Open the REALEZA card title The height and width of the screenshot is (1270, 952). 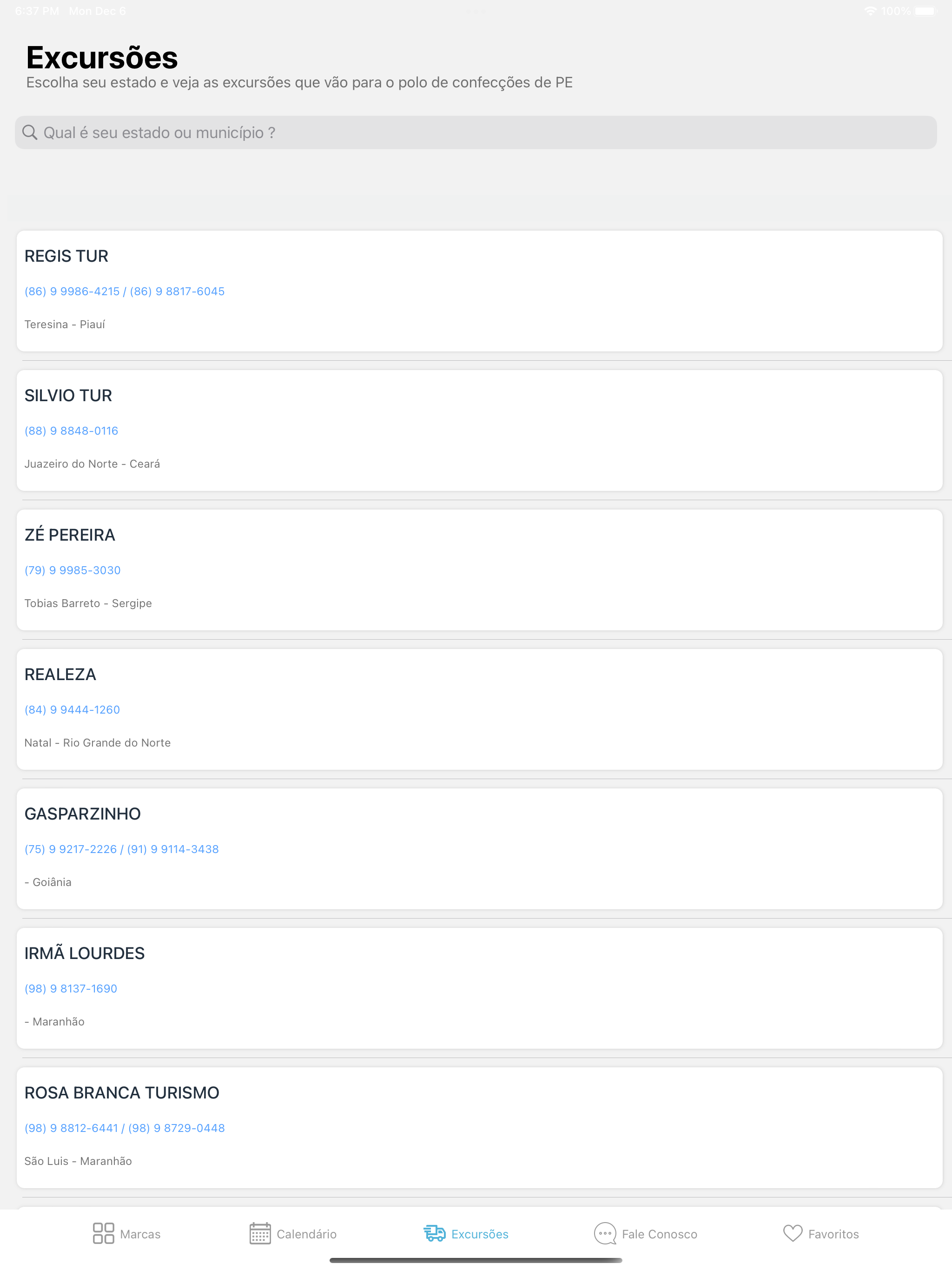point(60,675)
